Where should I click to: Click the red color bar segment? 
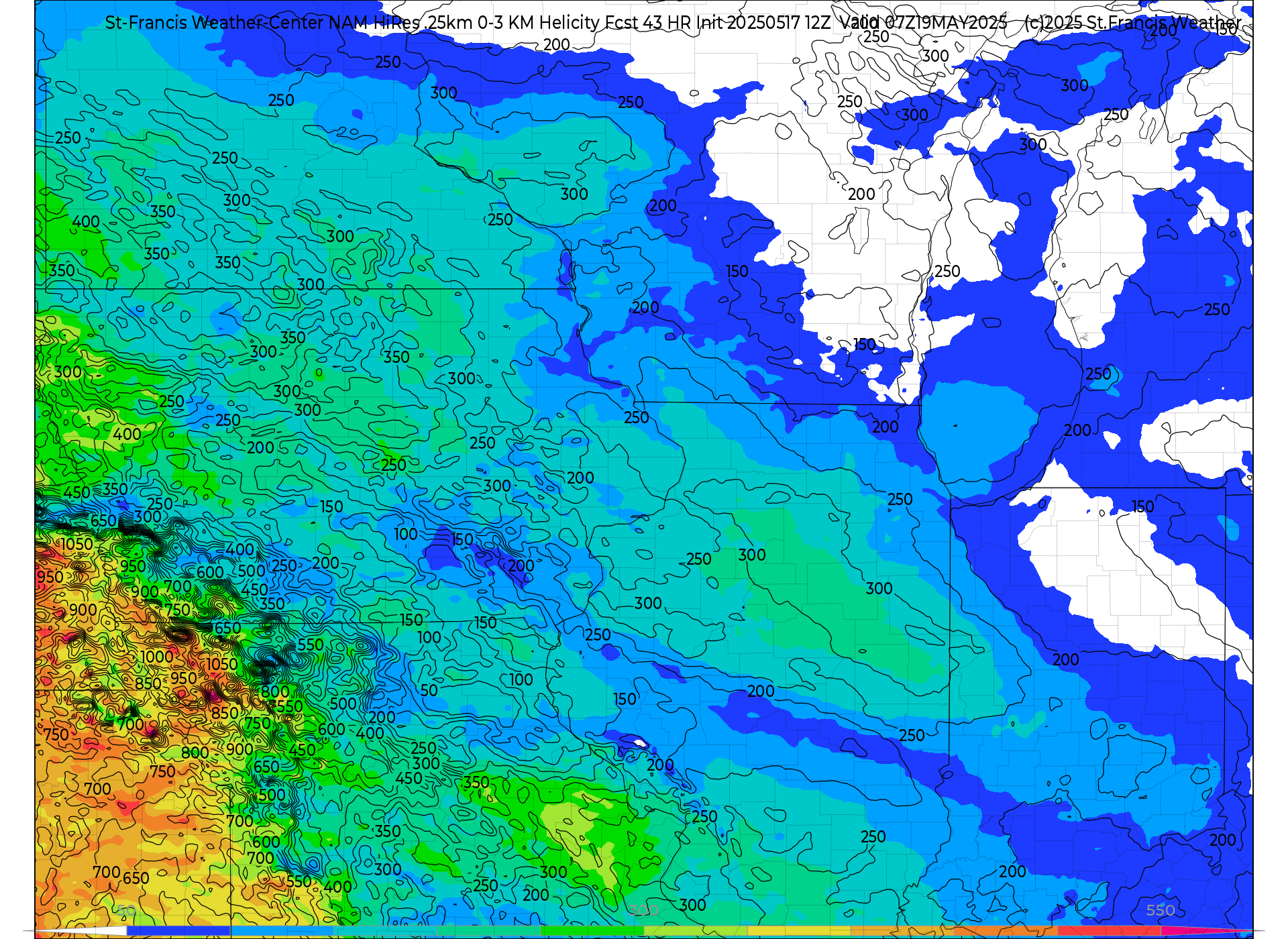pyautogui.click(x=1109, y=930)
